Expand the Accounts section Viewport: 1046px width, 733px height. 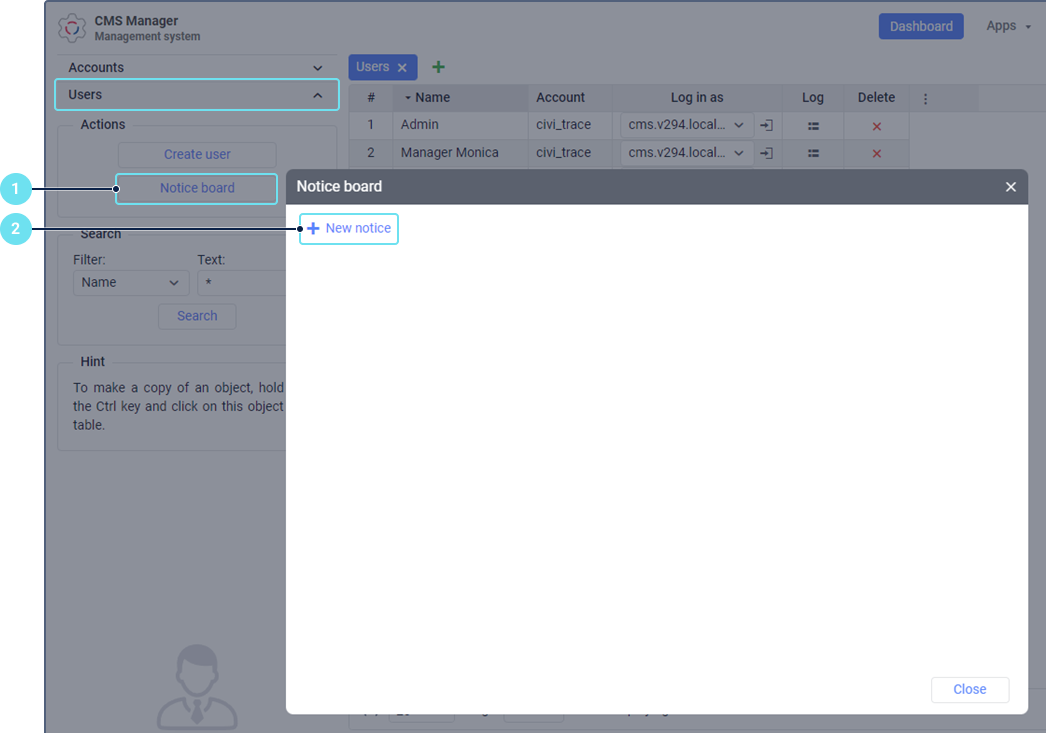pos(317,68)
